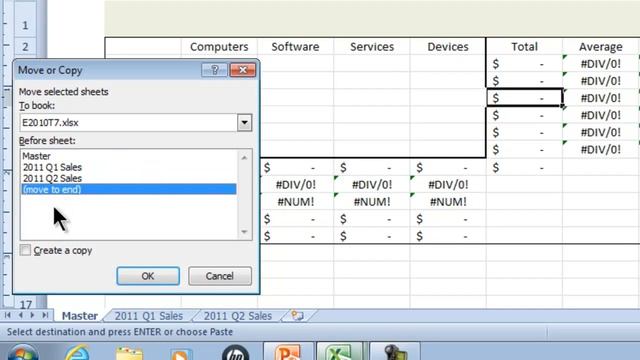Open the Windows Start button
Image resolution: width=640 pixels, height=360 pixels.
click(x=22, y=352)
